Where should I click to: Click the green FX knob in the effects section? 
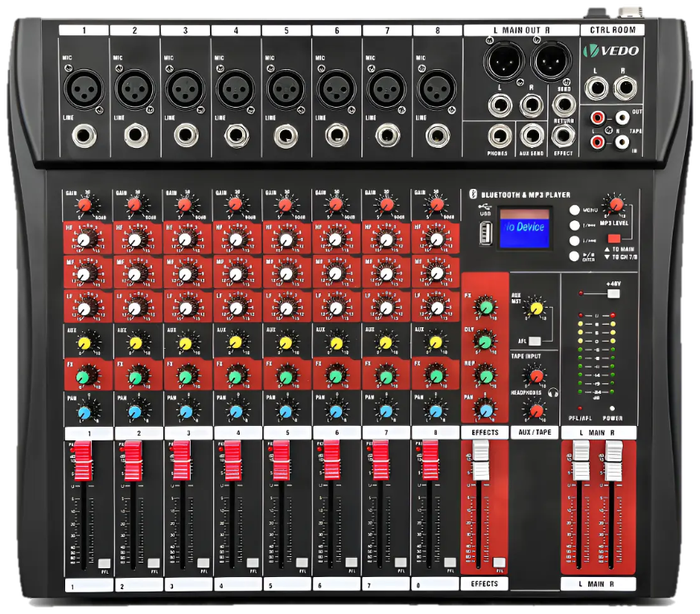pyautogui.click(x=485, y=307)
